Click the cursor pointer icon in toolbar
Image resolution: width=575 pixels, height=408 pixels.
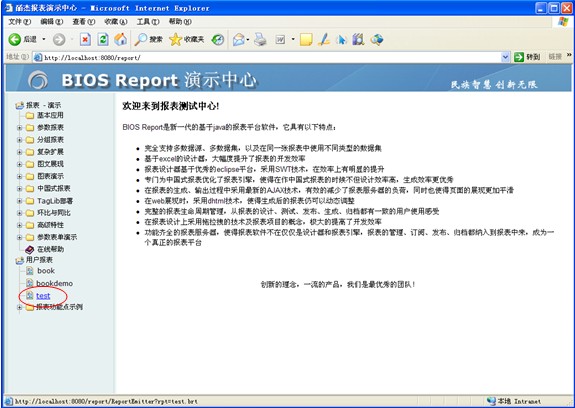tap(341, 39)
